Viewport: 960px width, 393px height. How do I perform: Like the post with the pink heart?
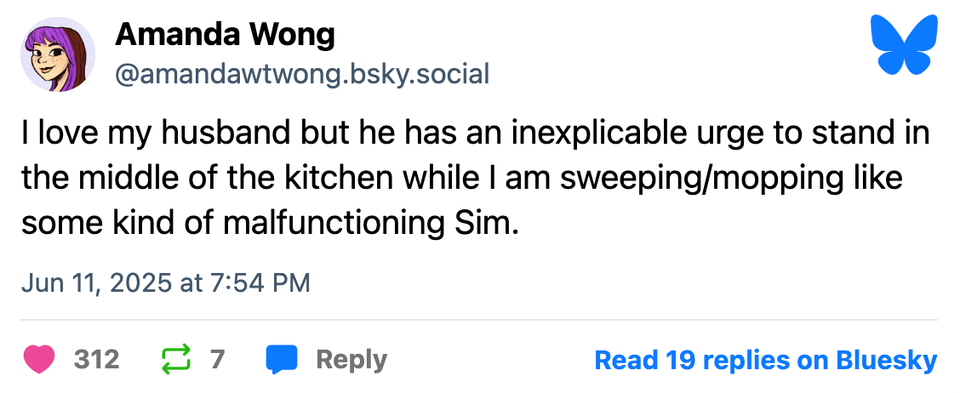[40, 359]
